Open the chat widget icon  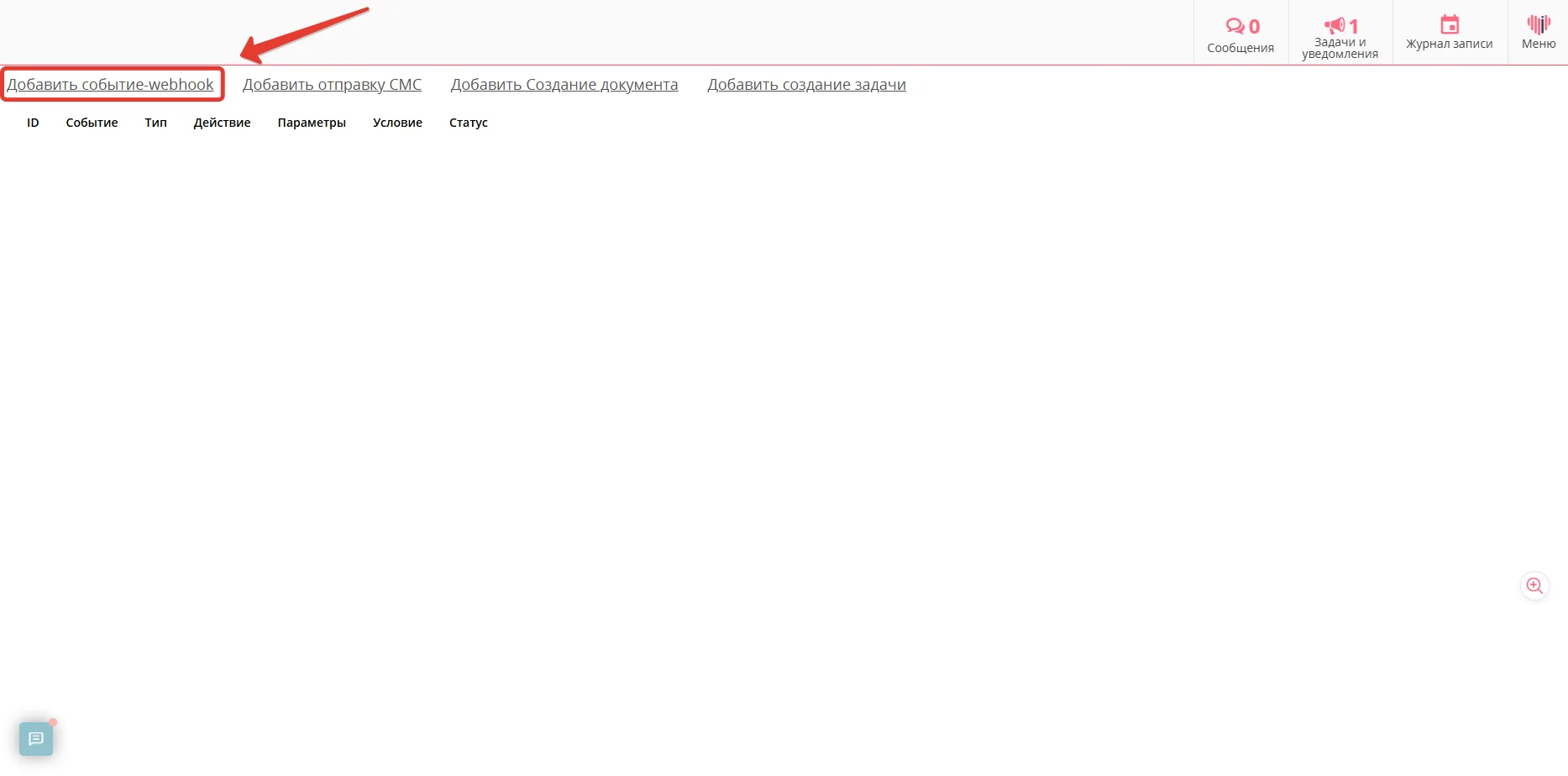coord(36,739)
